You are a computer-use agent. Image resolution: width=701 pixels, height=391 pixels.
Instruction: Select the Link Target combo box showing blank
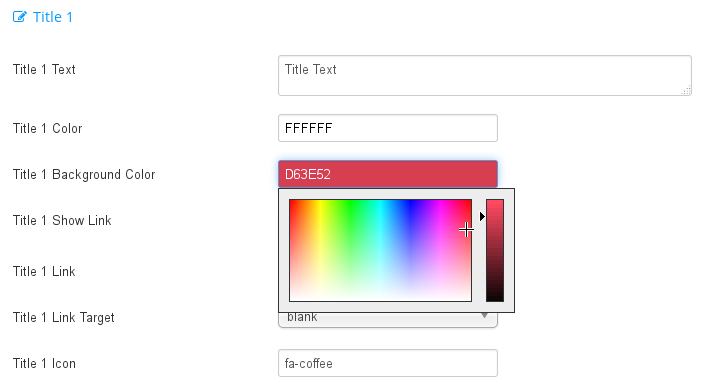[x=388, y=320]
